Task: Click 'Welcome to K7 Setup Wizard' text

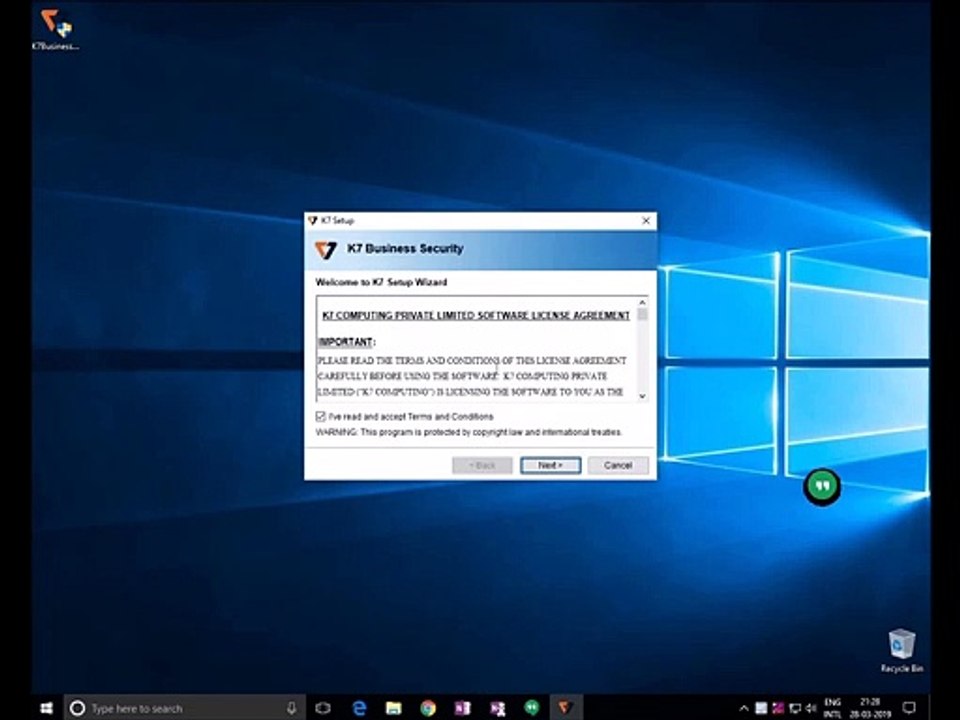Action: 381,282
